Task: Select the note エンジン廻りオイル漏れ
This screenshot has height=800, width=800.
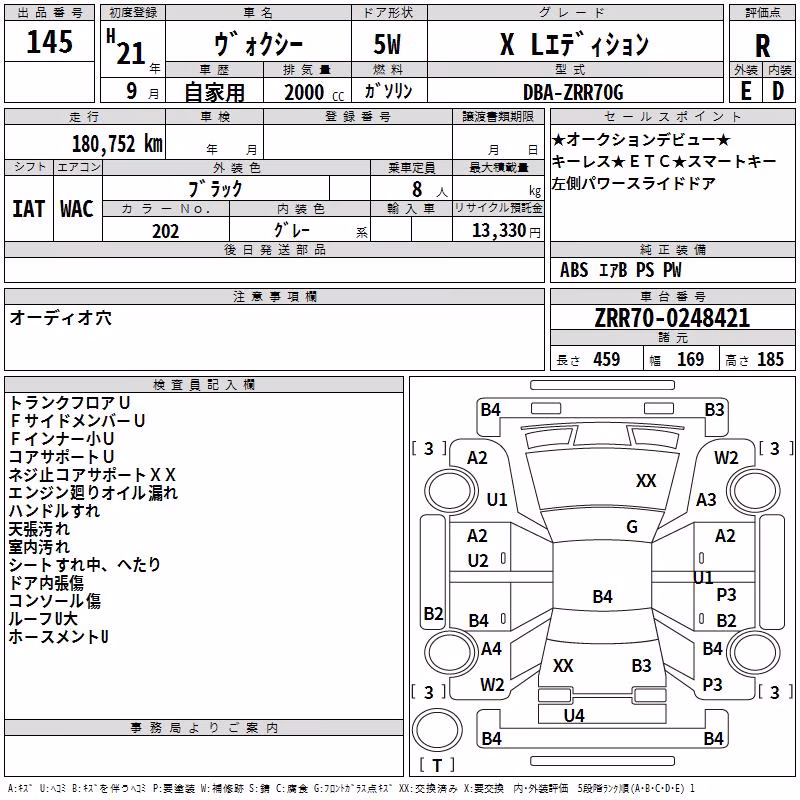Action: pyautogui.click(x=93, y=492)
